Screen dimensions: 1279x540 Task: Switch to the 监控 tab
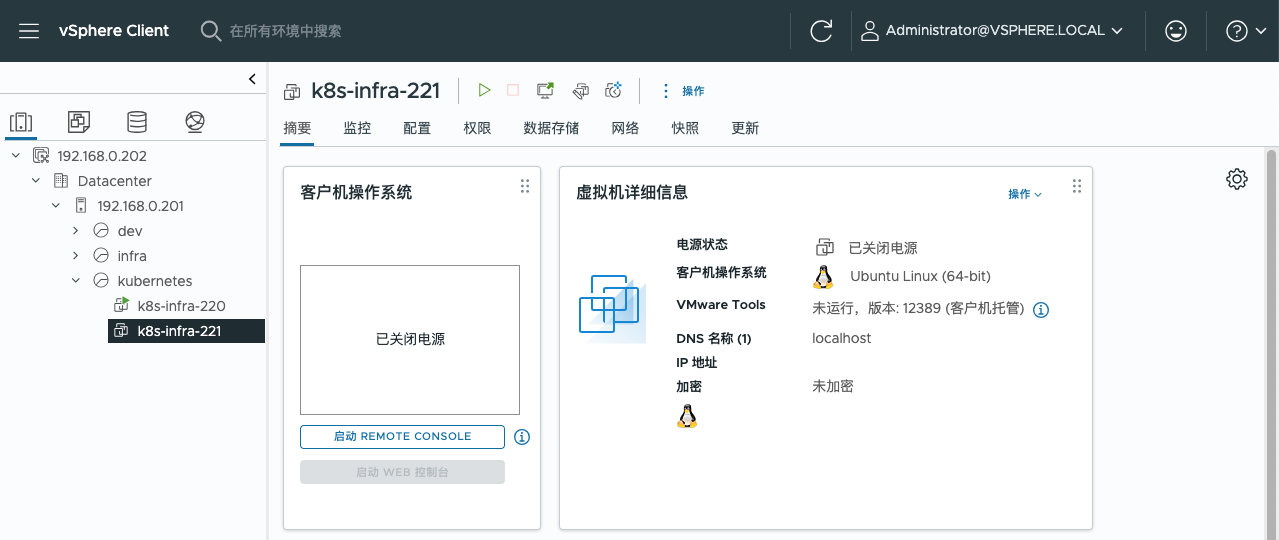[357, 128]
